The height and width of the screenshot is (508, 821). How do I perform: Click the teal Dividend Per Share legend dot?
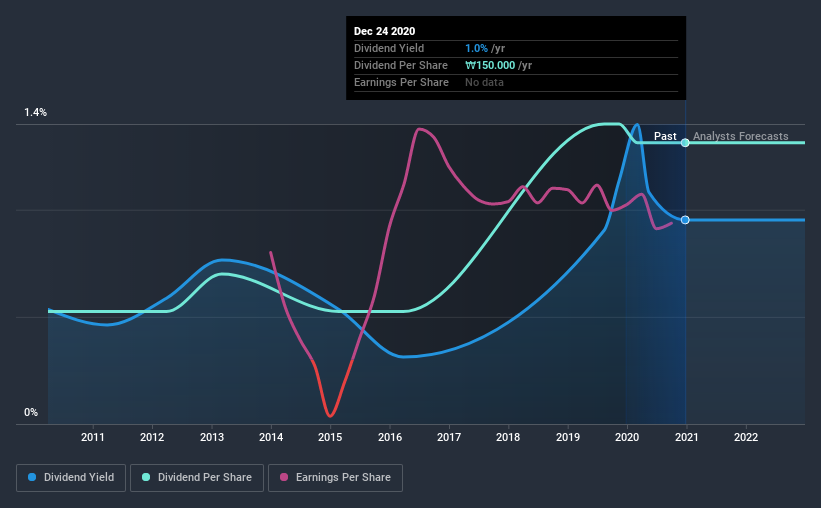[146, 478]
